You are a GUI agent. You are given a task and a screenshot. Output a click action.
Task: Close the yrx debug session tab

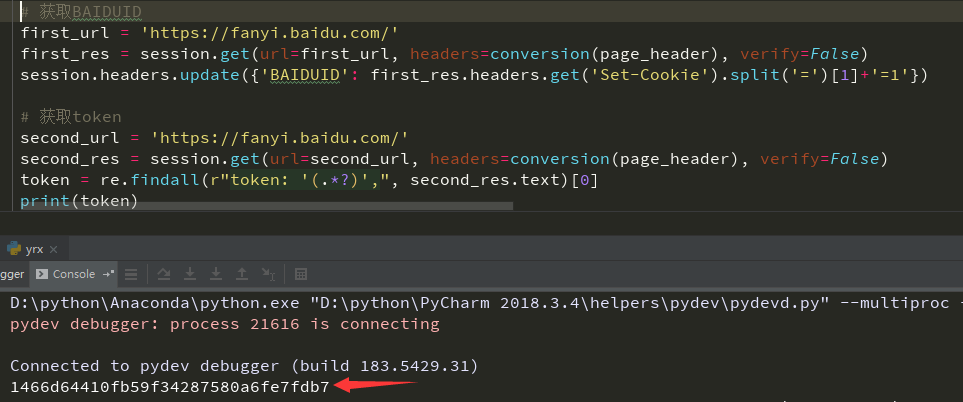click(x=53, y=249)
